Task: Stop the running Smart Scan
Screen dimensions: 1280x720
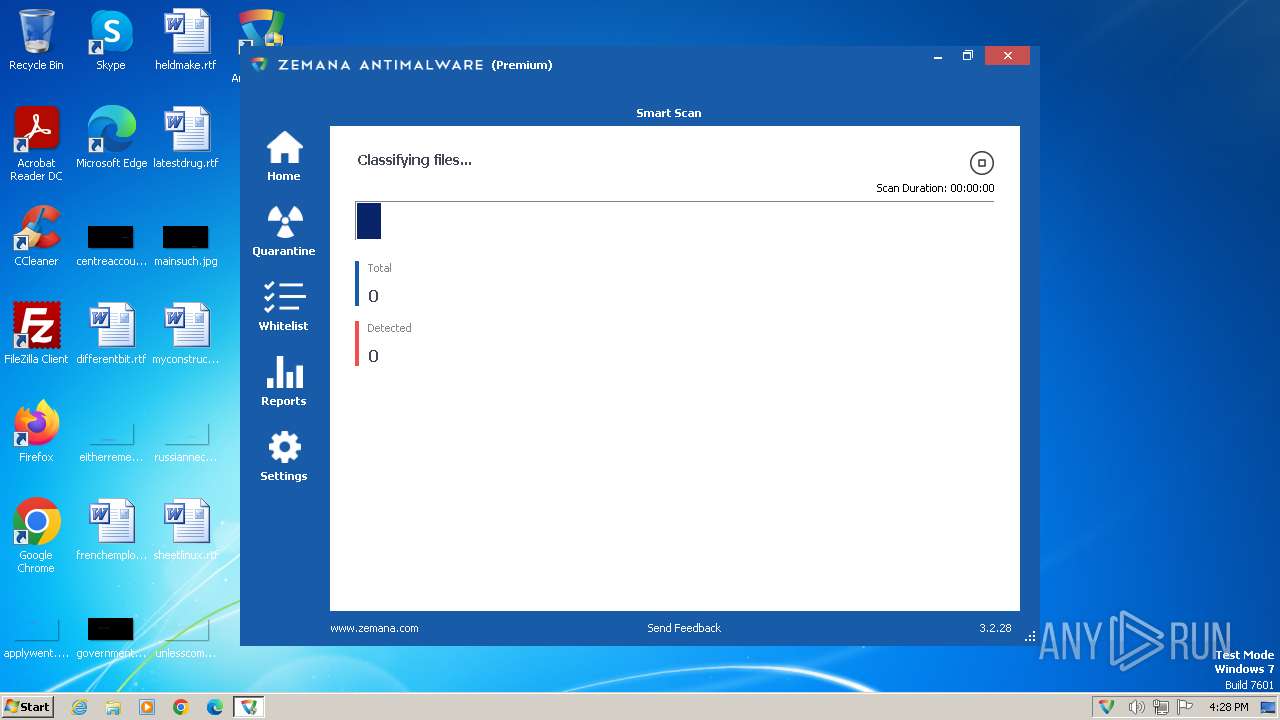Action: coord(981,163)
